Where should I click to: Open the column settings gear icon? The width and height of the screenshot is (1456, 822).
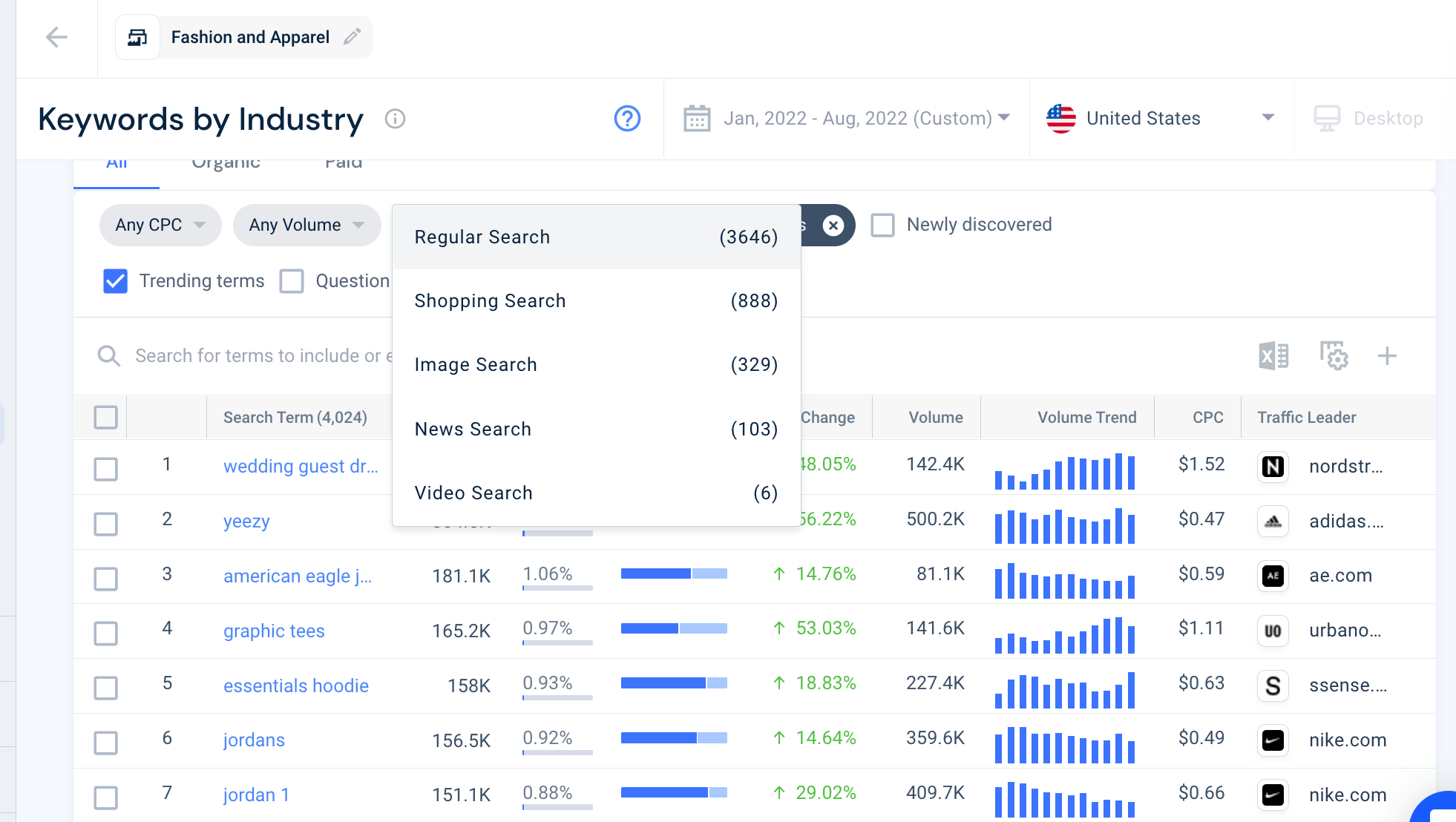tap(1334, 356)
